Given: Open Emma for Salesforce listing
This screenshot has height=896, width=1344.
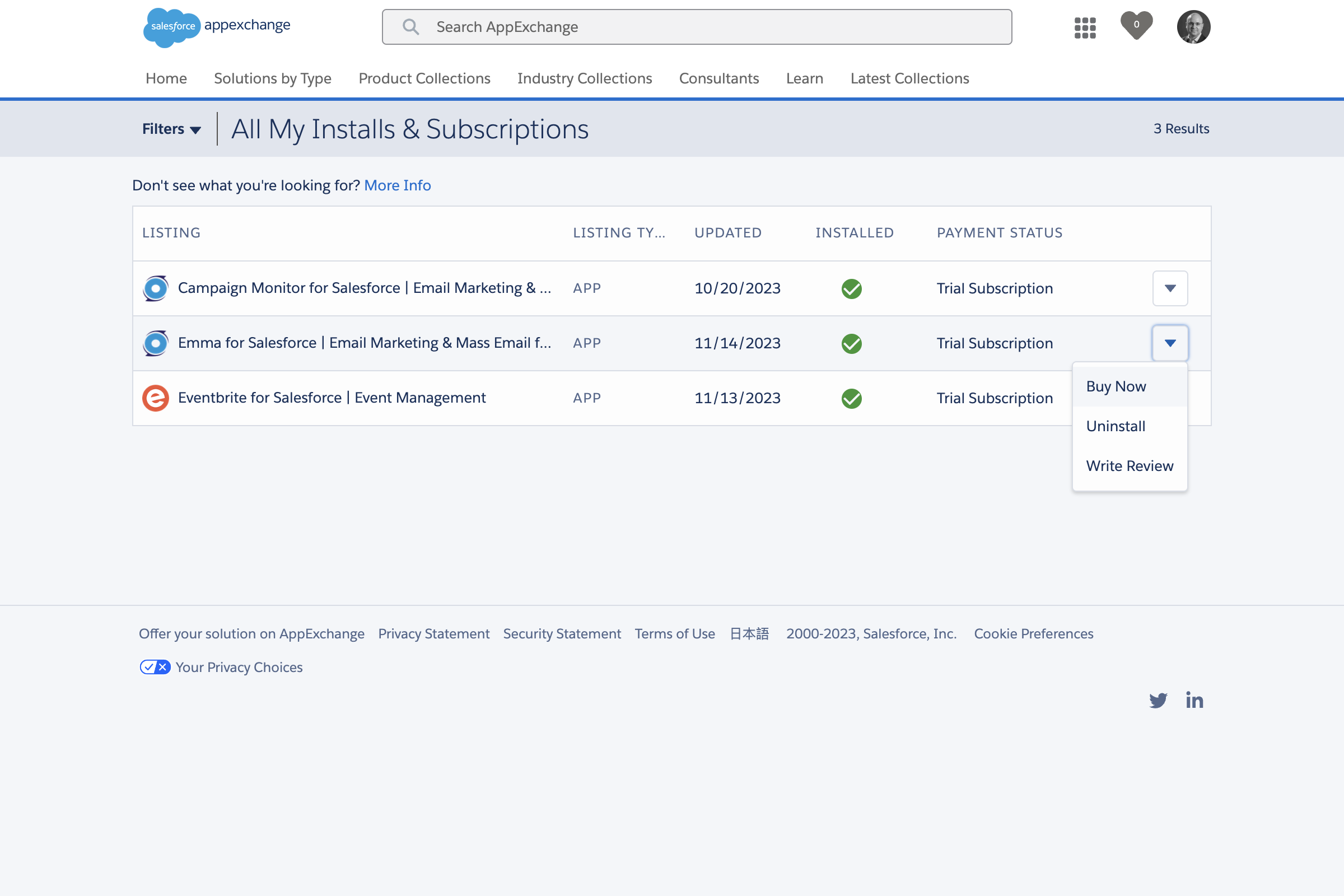Looking at the screenshot, I should (365, 343).
